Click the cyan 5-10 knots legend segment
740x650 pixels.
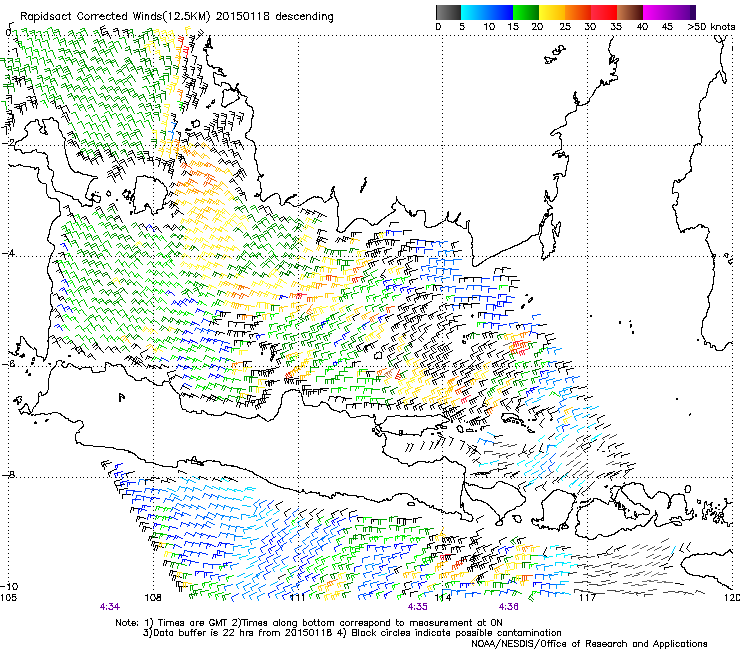[x=474, y=12]
